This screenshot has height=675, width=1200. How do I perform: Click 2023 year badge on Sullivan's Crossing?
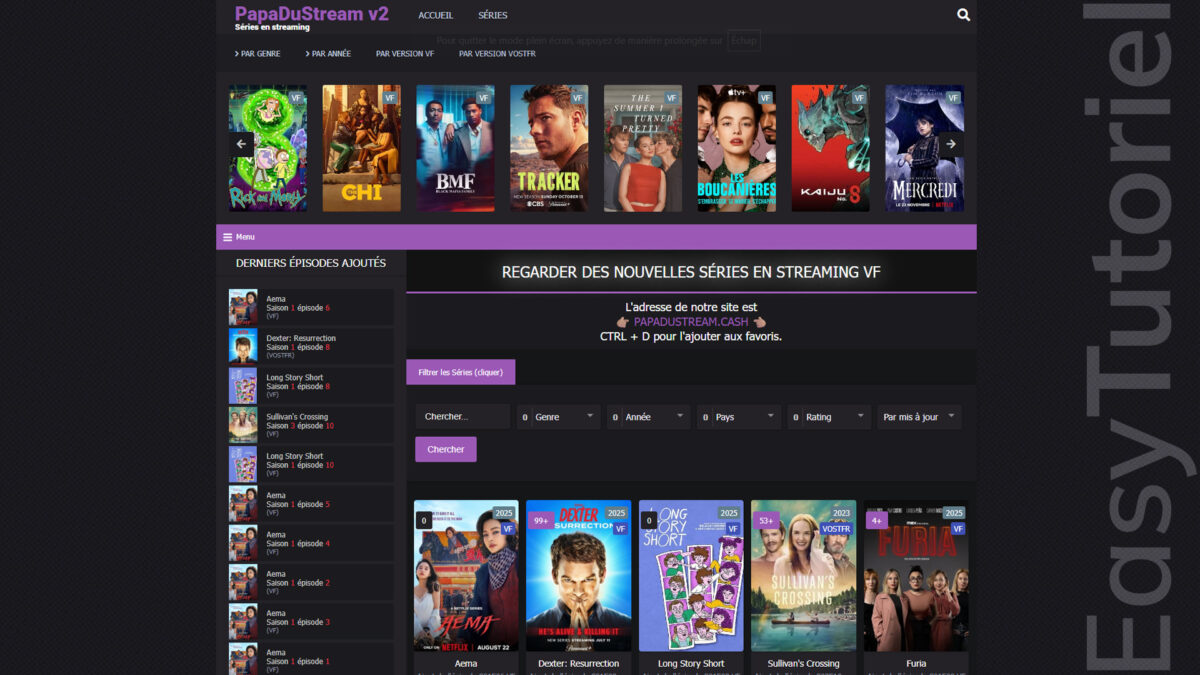point(841,513)
